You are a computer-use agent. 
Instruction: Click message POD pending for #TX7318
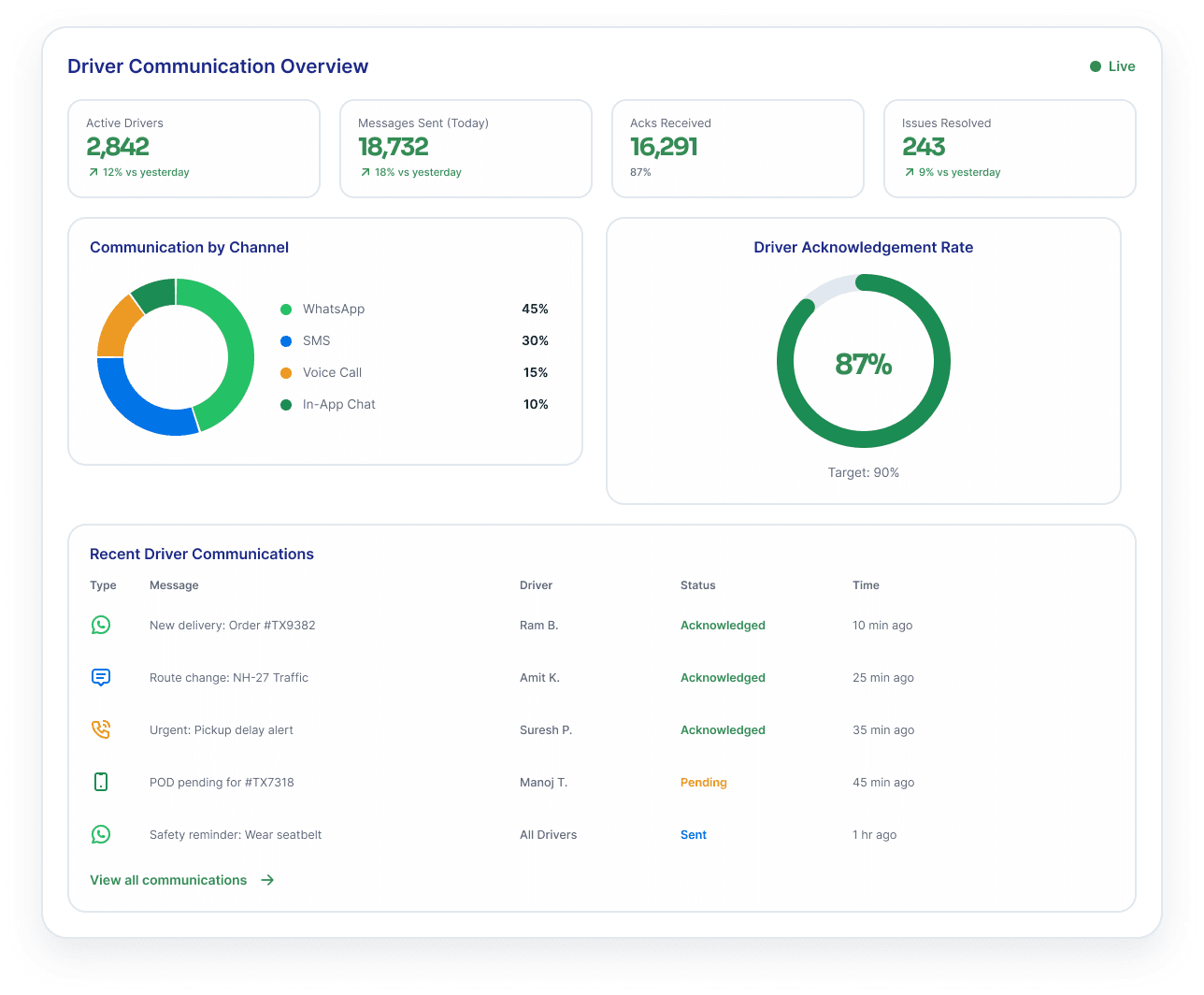click(222, 782)
